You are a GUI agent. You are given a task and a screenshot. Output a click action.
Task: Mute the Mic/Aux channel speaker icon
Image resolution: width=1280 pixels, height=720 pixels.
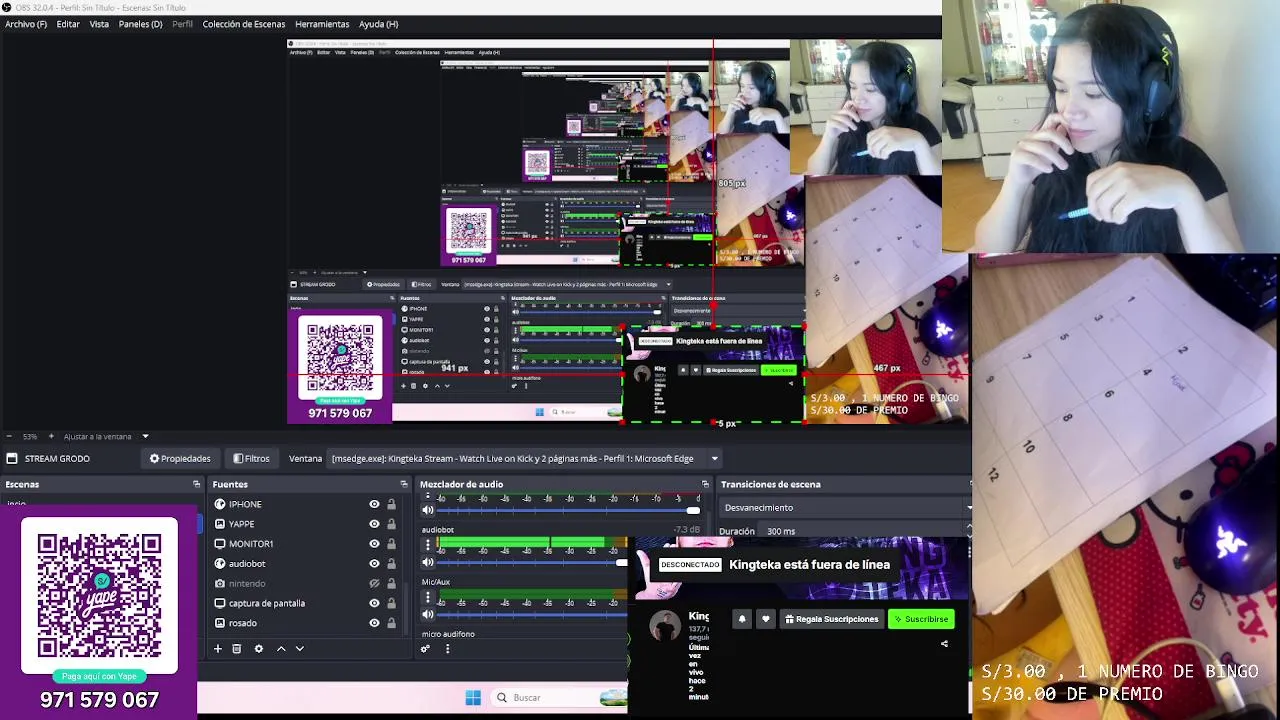(x=428, y=614)
